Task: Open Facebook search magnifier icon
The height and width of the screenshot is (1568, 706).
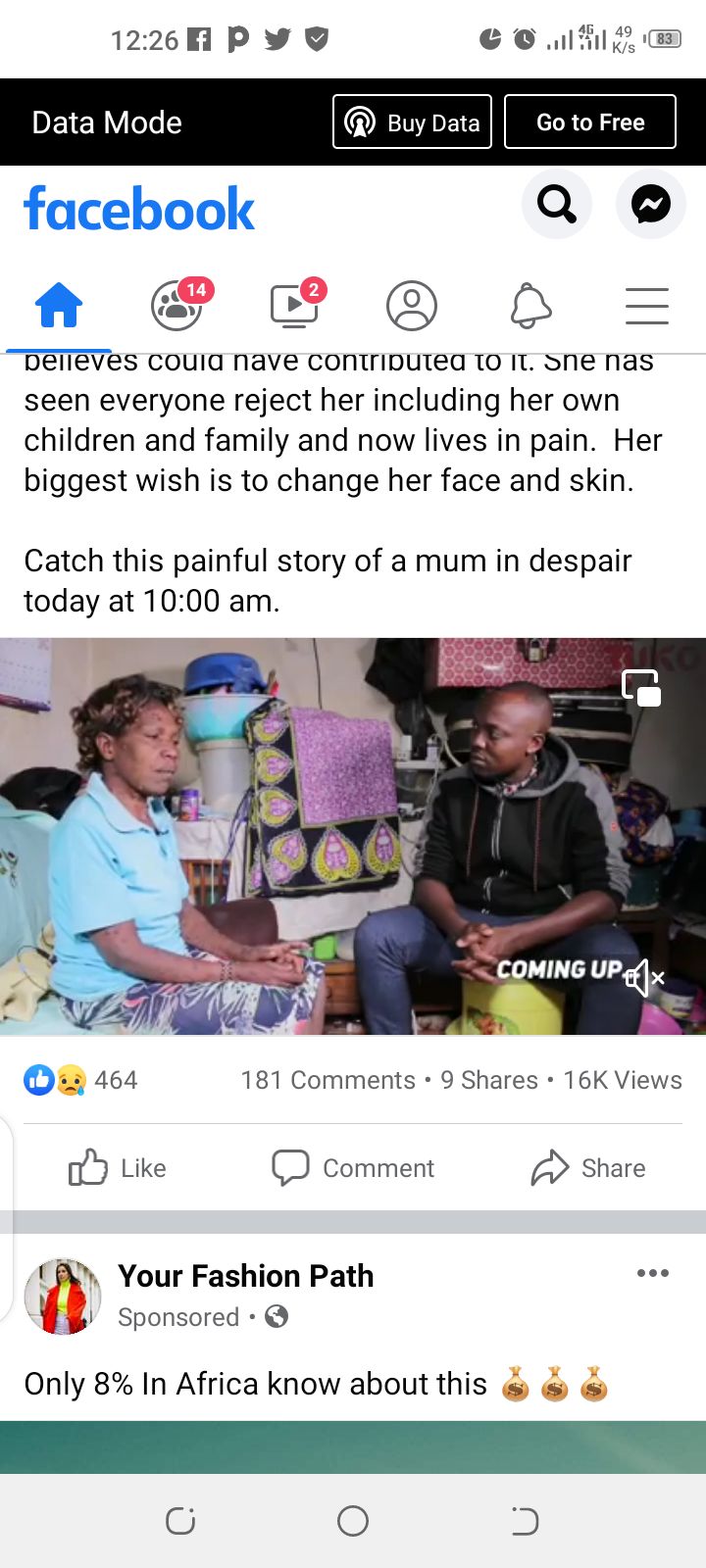Action: (557, 205)
